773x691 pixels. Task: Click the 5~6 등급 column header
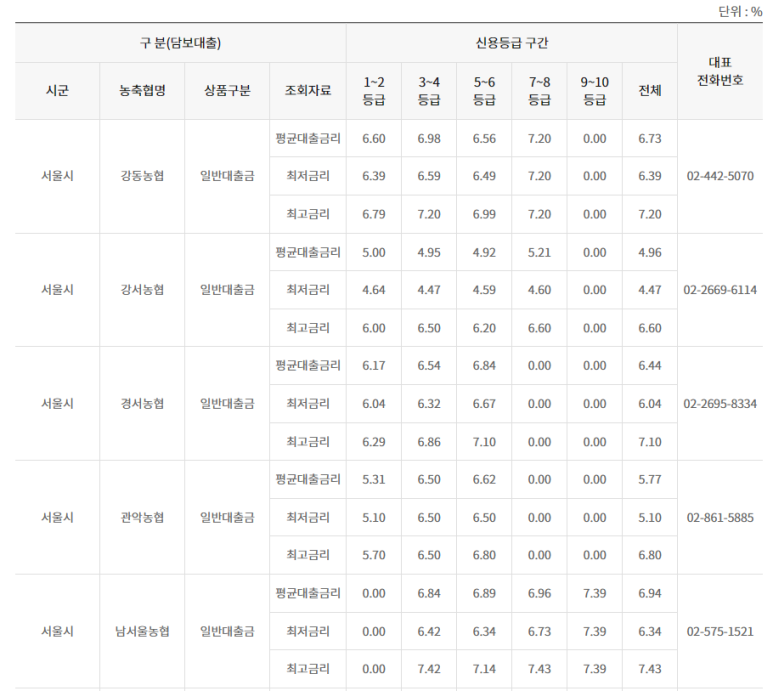coord(484,91)
